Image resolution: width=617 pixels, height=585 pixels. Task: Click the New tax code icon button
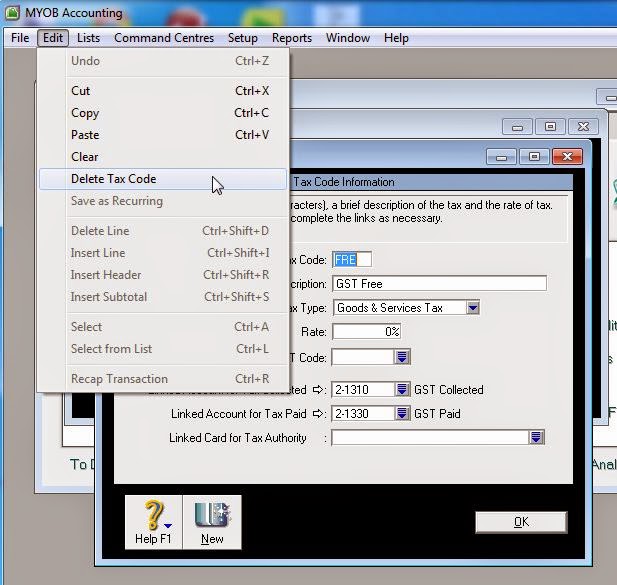pos(212,522)
